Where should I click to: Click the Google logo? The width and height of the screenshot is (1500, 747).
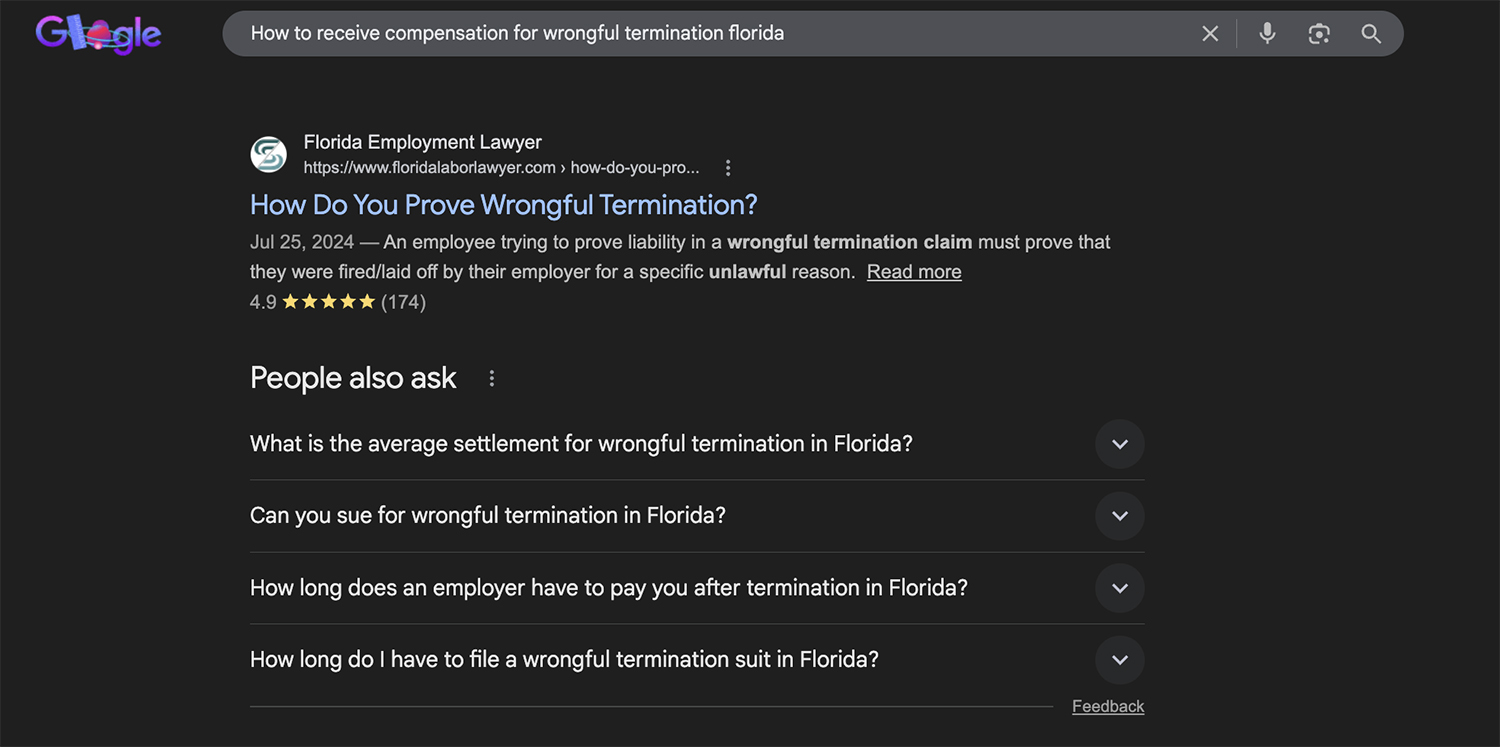pos(97,33)
